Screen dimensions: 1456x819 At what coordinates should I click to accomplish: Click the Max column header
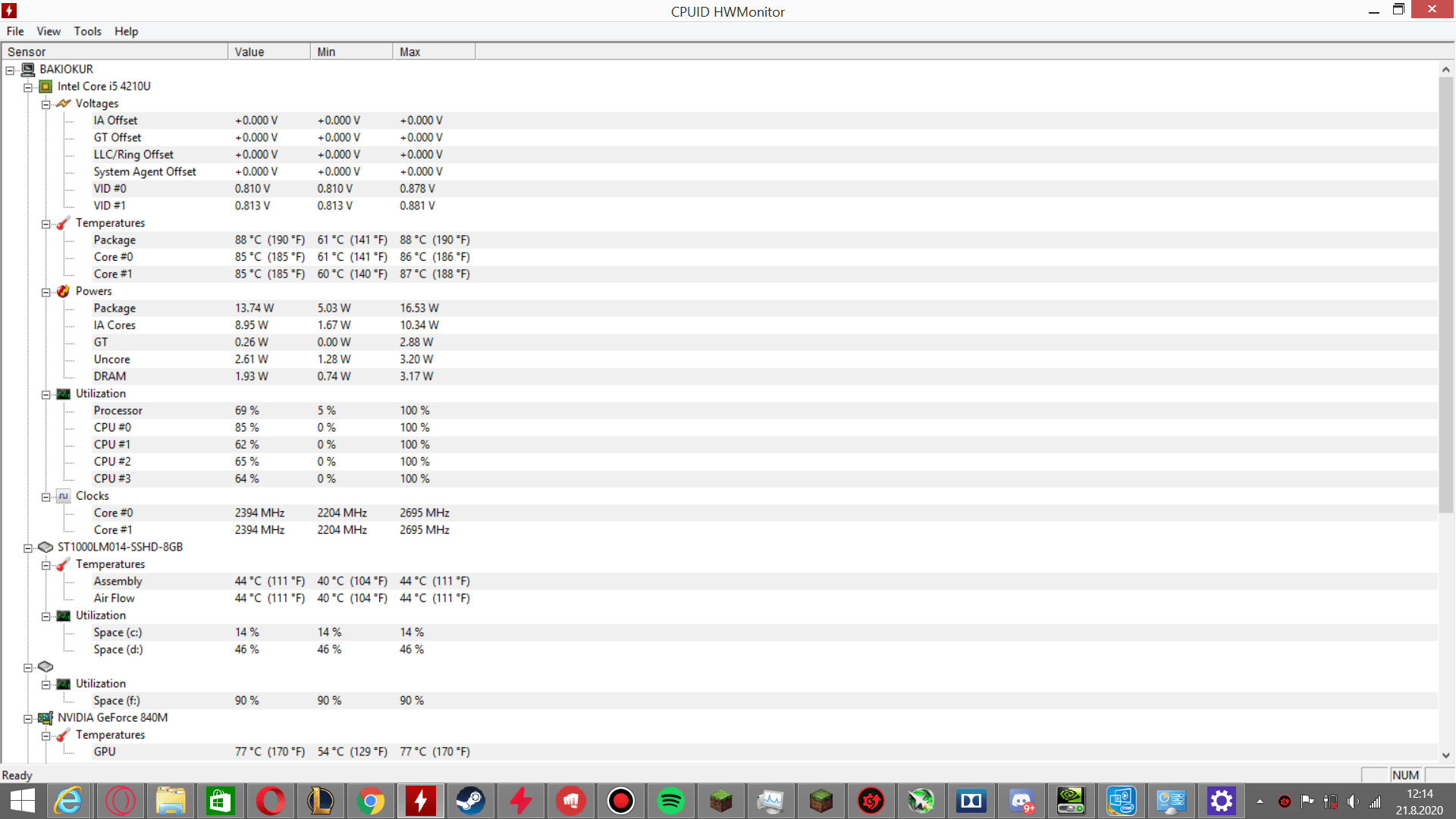(x=434, y=52)
